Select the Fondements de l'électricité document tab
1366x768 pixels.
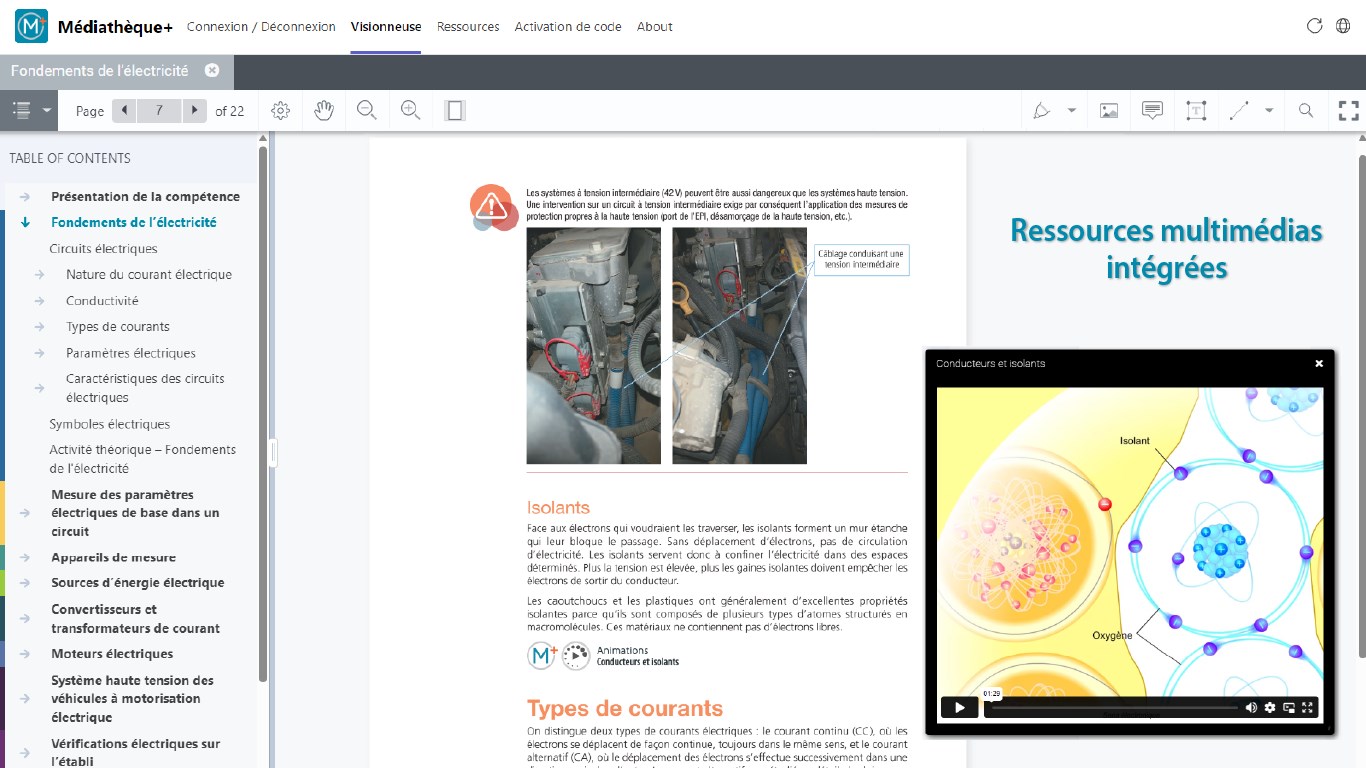(100, 71)
